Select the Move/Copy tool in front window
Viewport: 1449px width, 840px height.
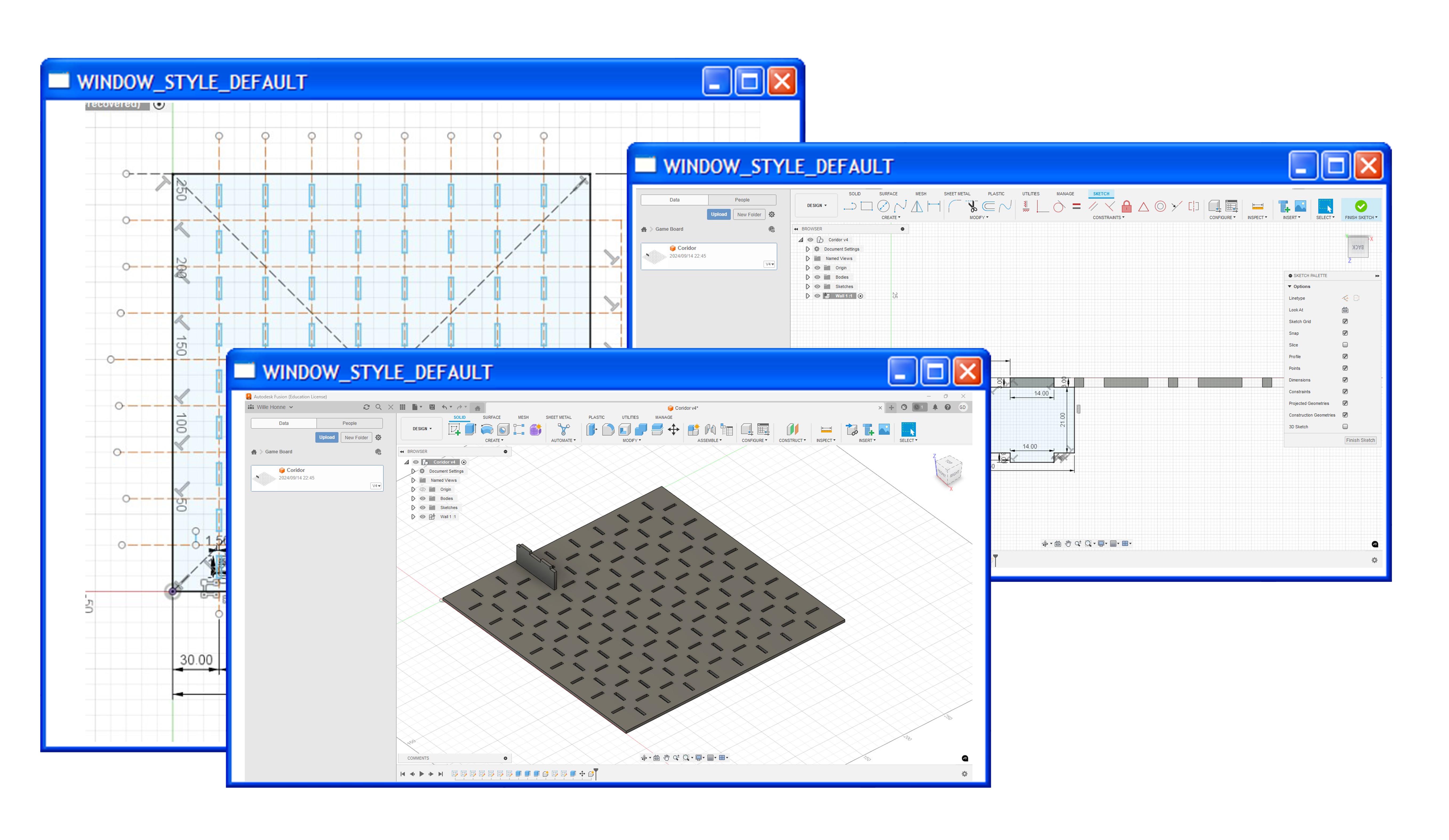(673, 430)
